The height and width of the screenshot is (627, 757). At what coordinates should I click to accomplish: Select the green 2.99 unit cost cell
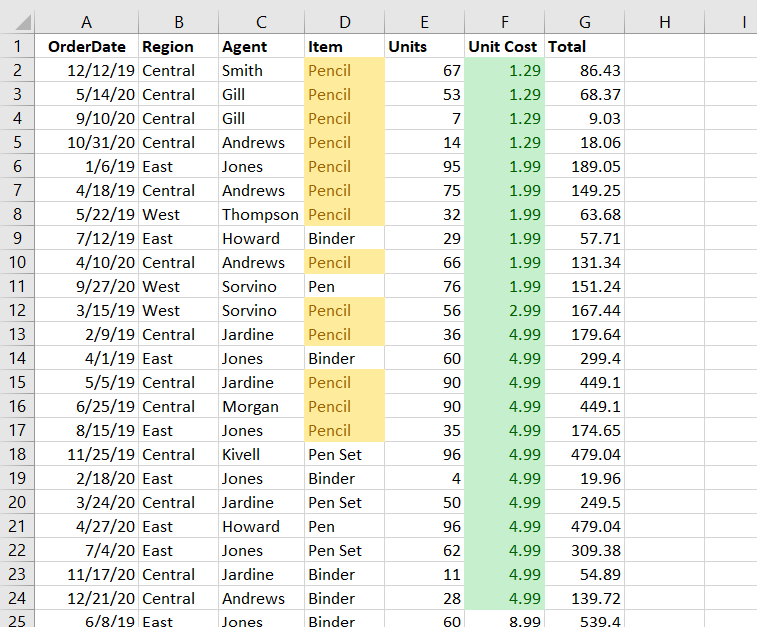click(505, 310)
